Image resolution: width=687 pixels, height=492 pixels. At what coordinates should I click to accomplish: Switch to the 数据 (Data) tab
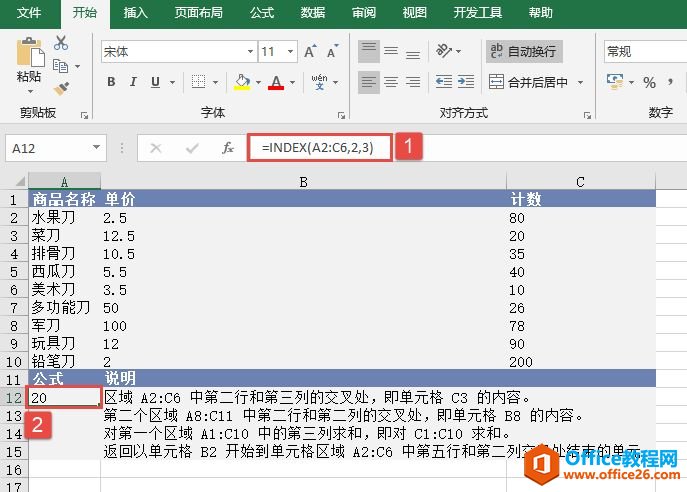(x=313, y=13)
